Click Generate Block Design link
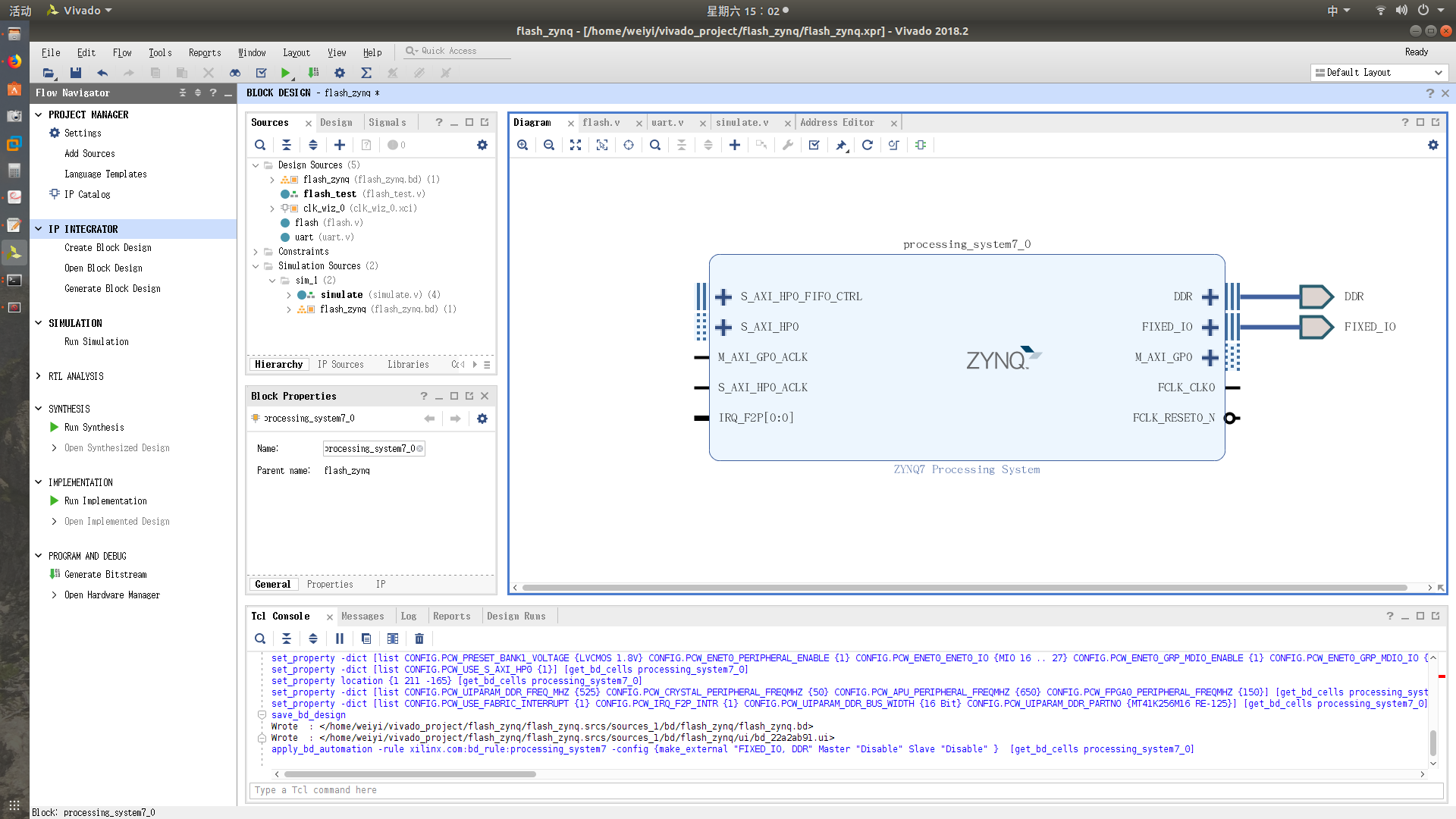The image size is (1456, 819). click(112, 288)
